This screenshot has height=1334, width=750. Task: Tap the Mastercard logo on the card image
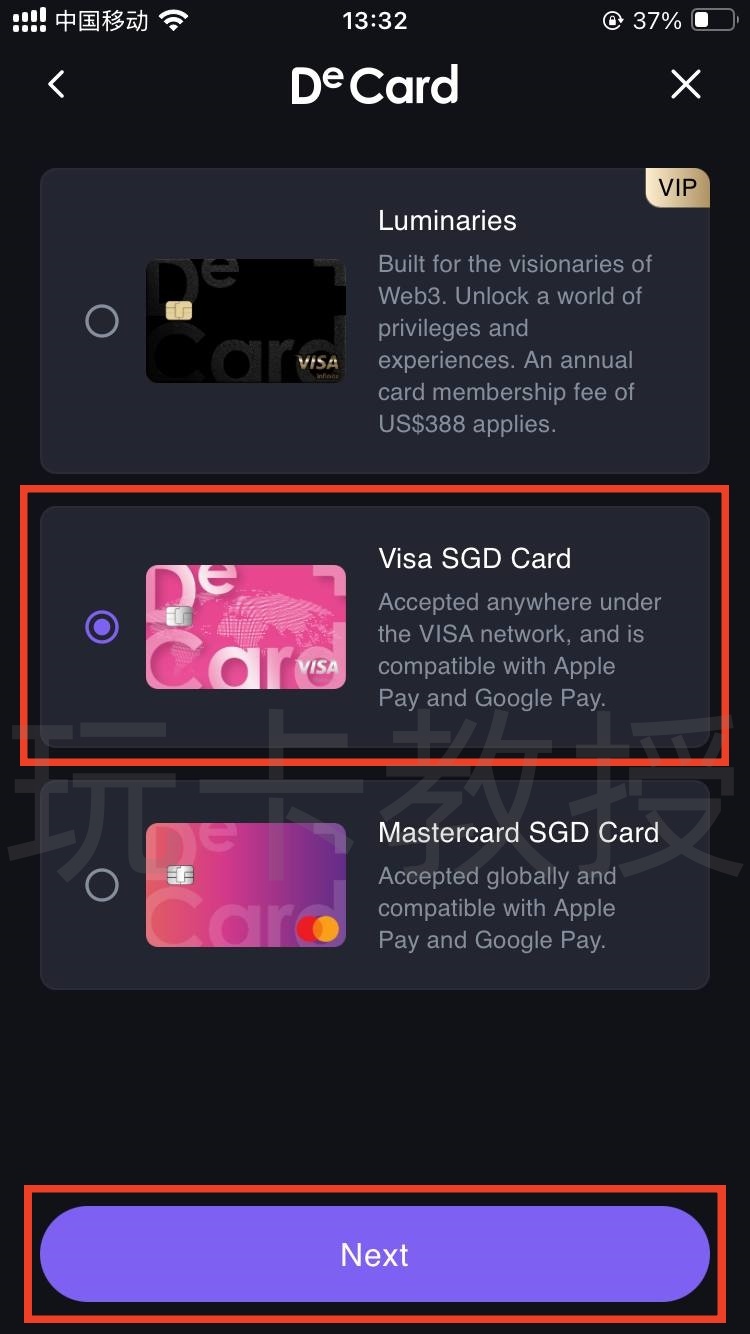pos(318,929)
